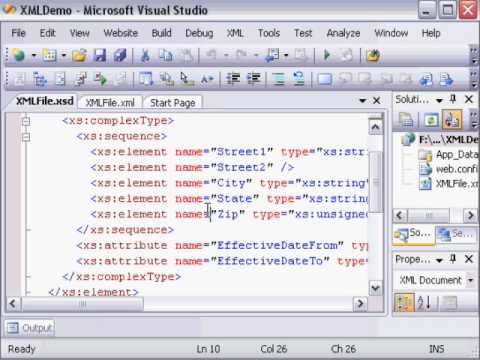This screenshot has width=480, height=360.
Task: Click the A-arrow text icon on second toolbar
Action: [207, 79]
